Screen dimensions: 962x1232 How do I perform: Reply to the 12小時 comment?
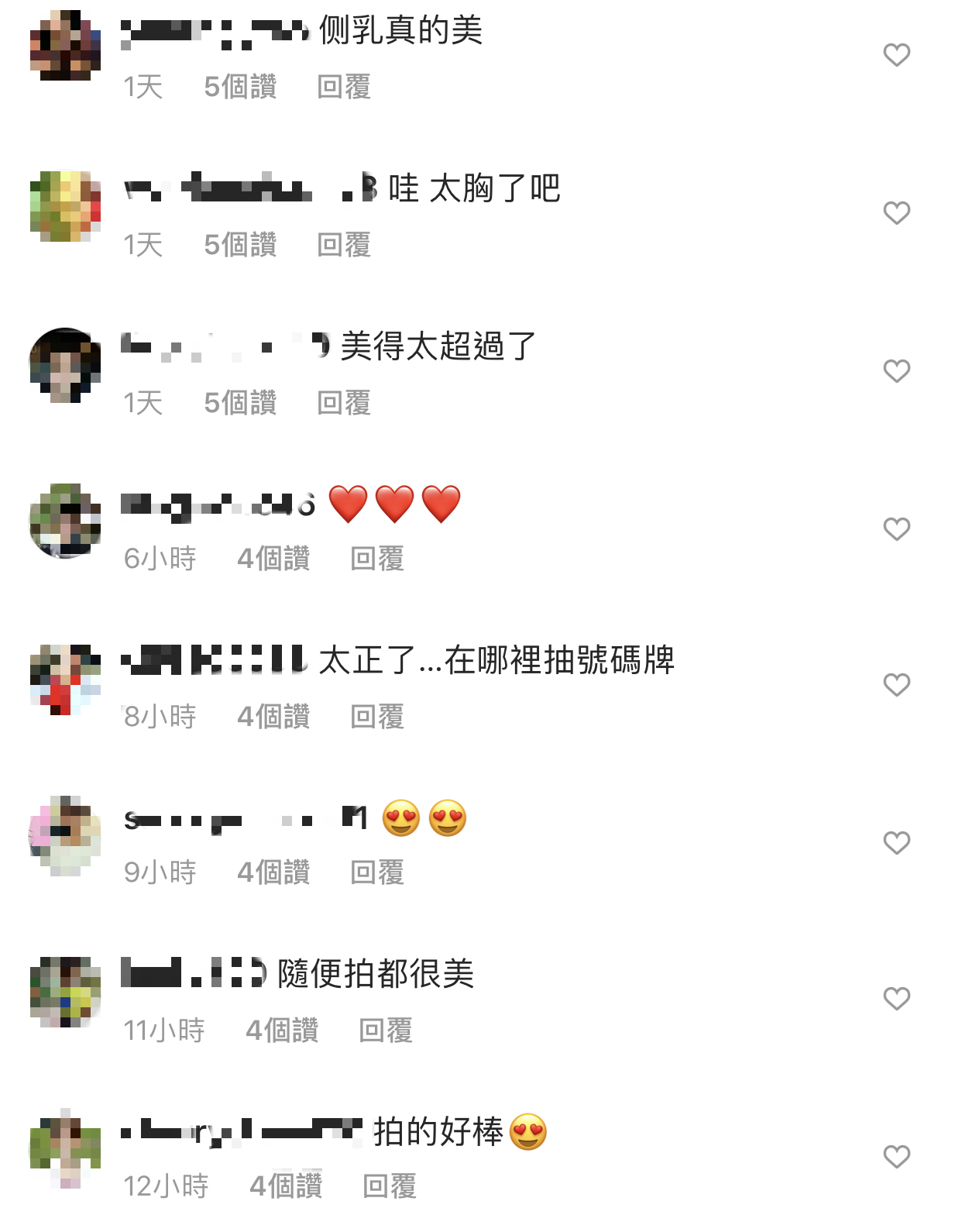click(390, 1186)
